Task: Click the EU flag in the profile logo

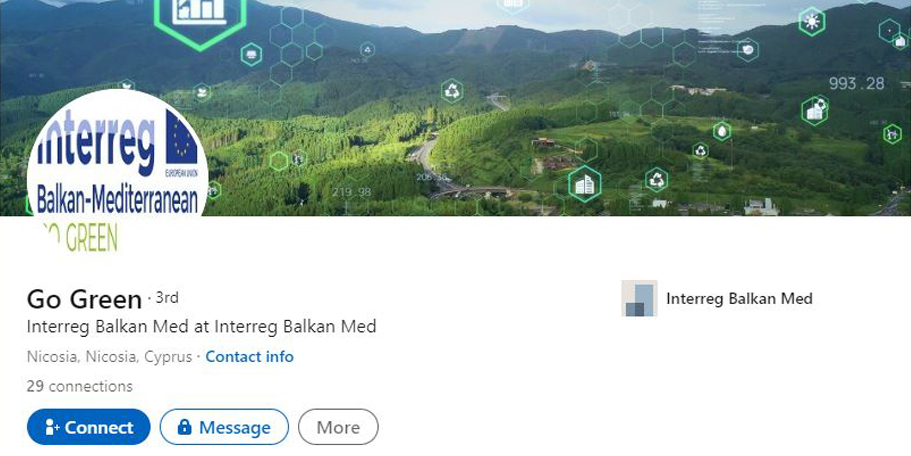Action: pyautogui.click(x=181, y=138)
